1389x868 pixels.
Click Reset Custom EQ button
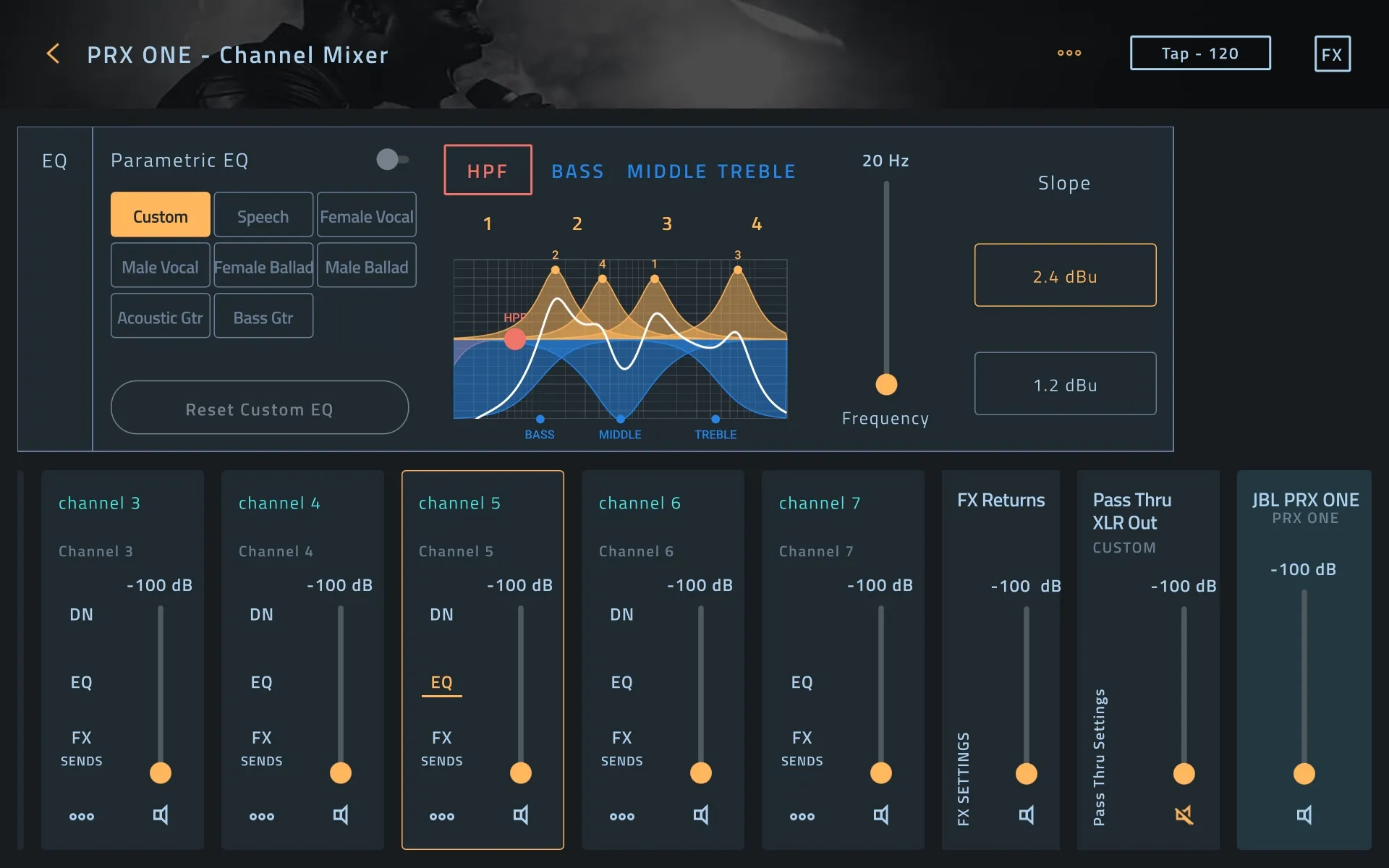[x=259, y=407]
